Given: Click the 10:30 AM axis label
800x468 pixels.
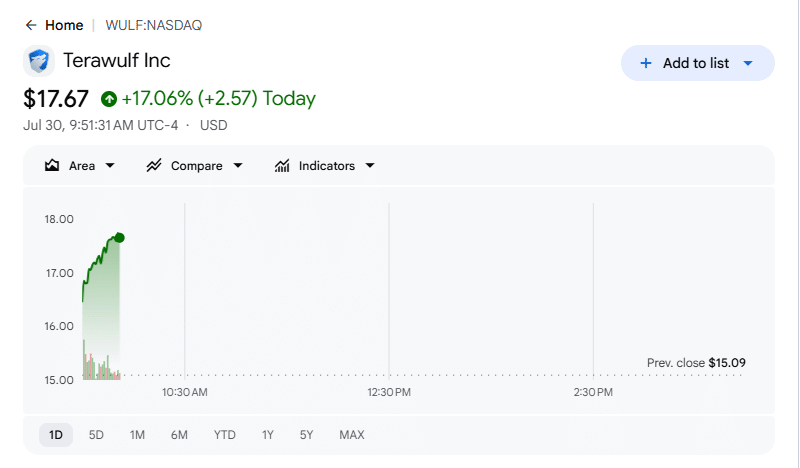Looking at the screenshot, I should tap(185, 392).
